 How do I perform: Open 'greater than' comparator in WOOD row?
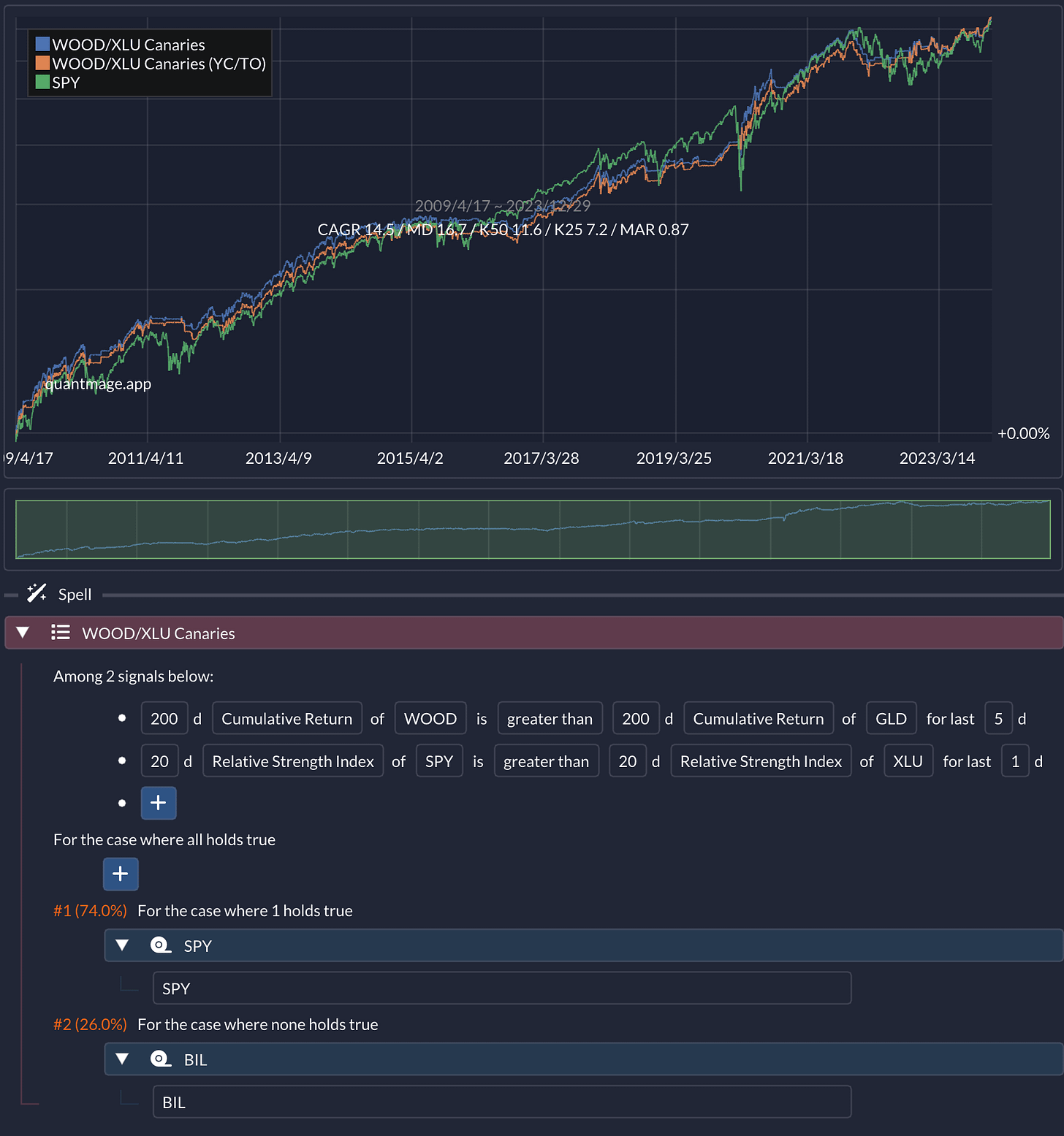coord(550,719)
